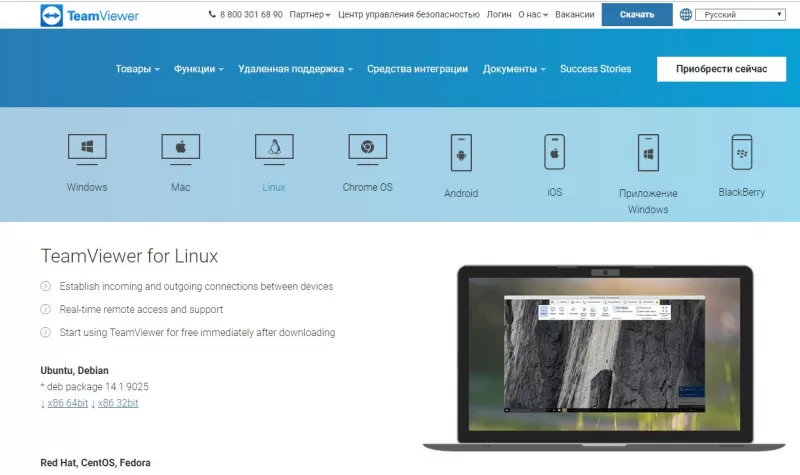The image size is (800, 475).
Task: Click bullet icon beside Real-time remote access
Action: point(45,309)
